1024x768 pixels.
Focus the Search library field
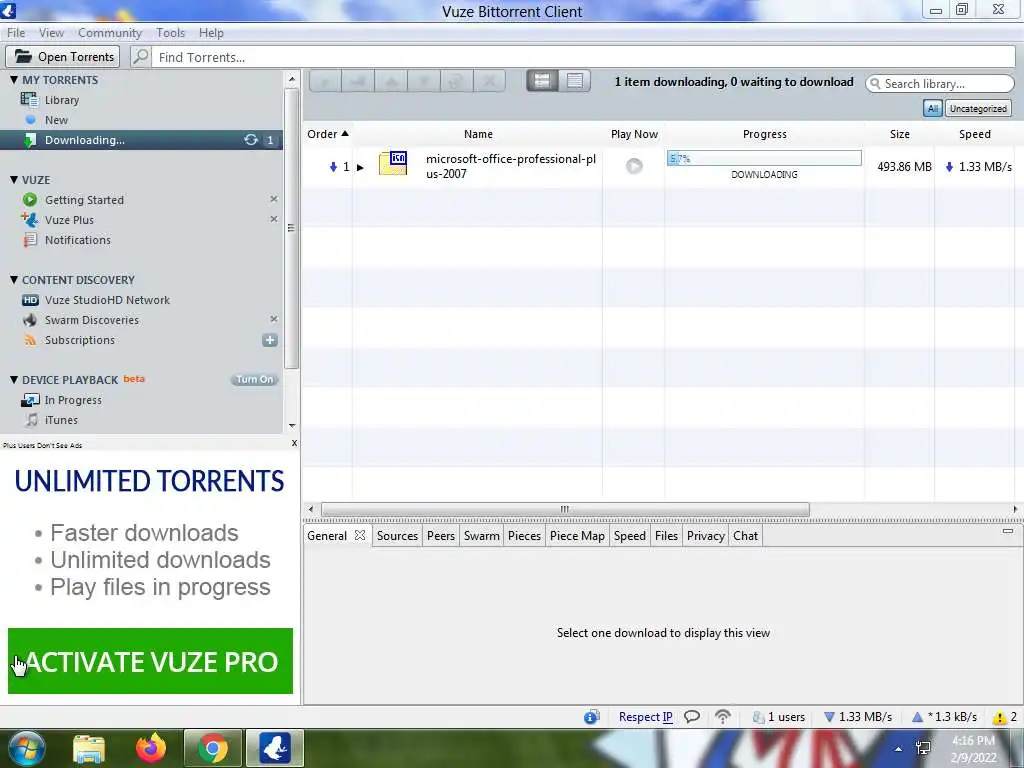pyautogui.click(x=940, y=84)
